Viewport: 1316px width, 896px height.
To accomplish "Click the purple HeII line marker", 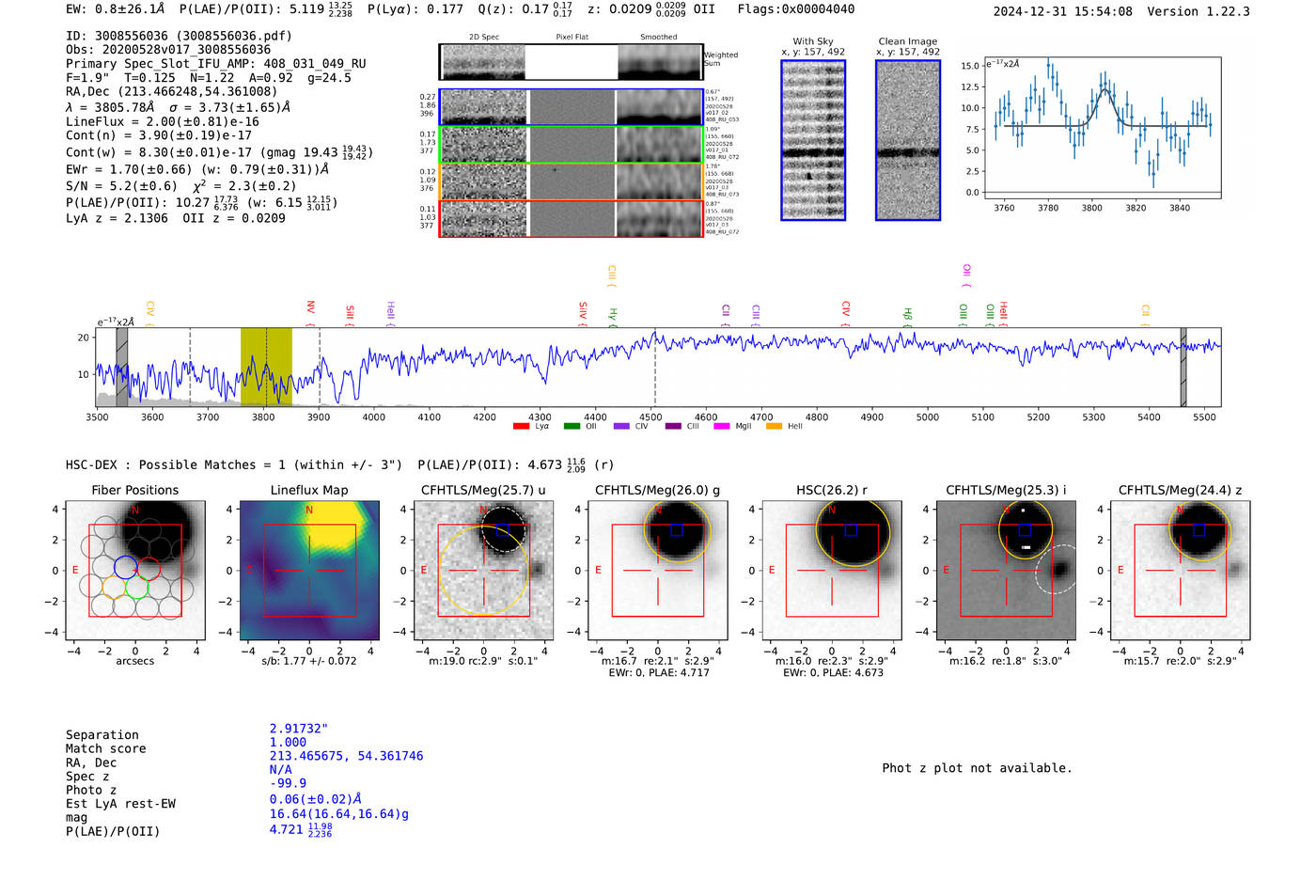I will tap(391, 313).
